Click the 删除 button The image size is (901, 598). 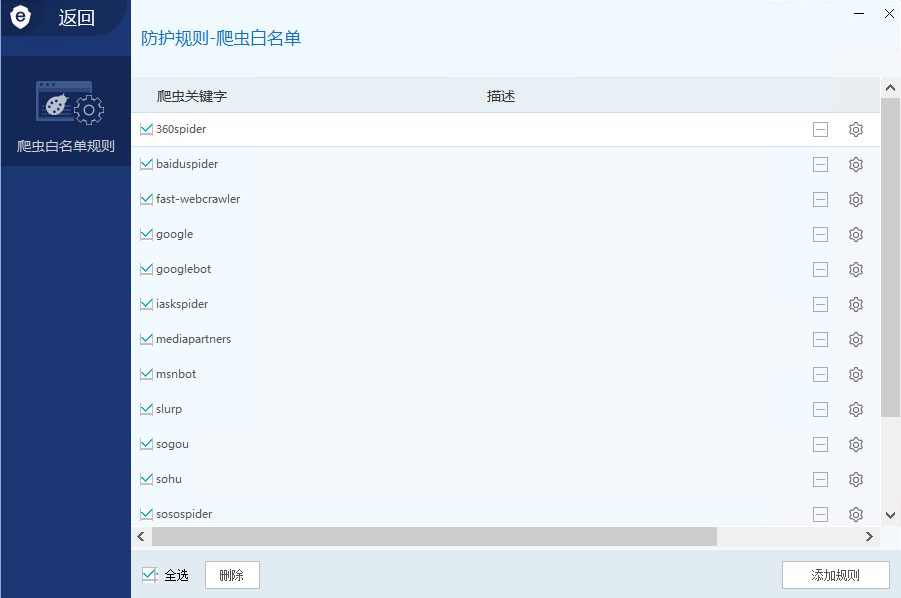pos(232,575)
